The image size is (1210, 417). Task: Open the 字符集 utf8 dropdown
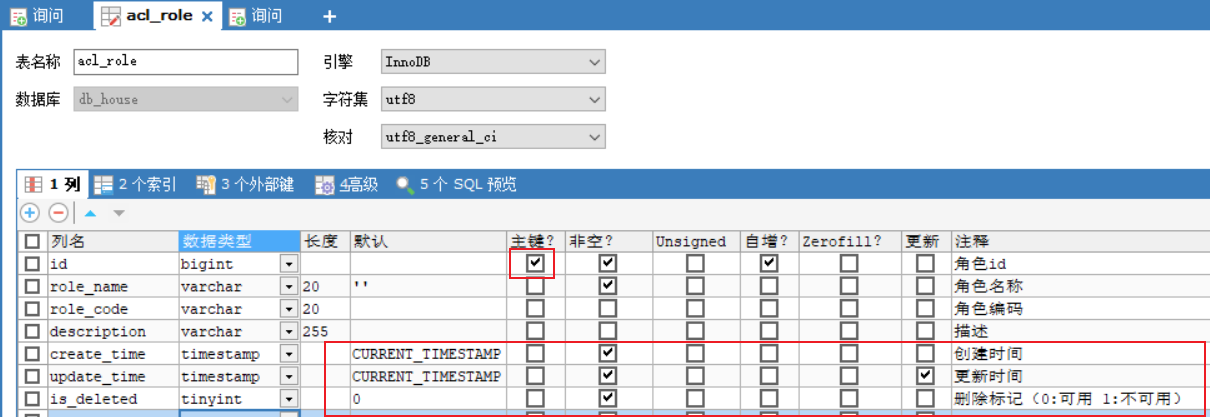[x=492, y=99]
